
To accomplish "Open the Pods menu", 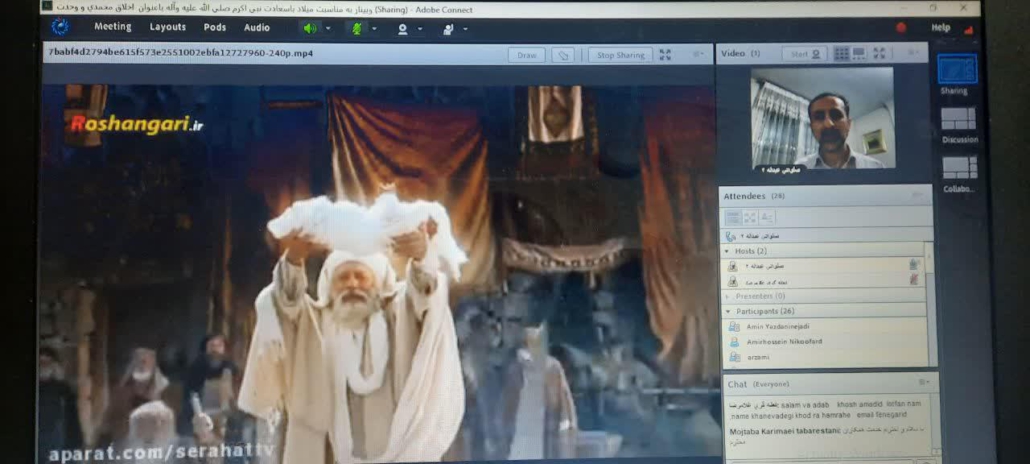I will coord(215,28).
